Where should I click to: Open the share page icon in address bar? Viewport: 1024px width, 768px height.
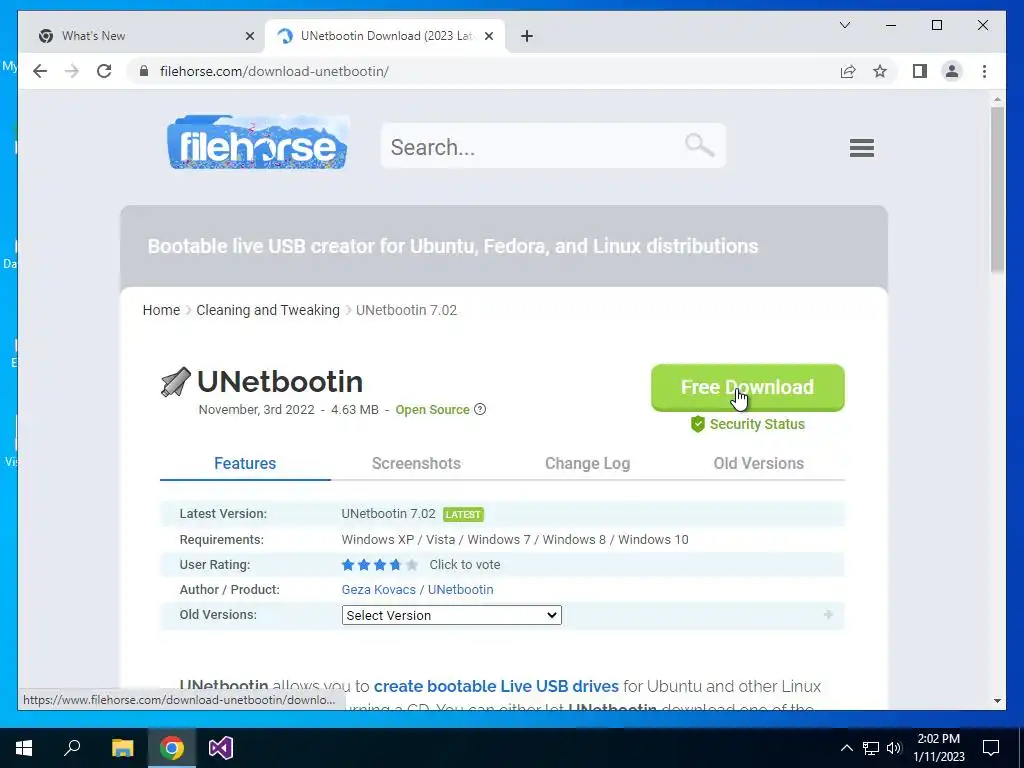tap(848, 71)
